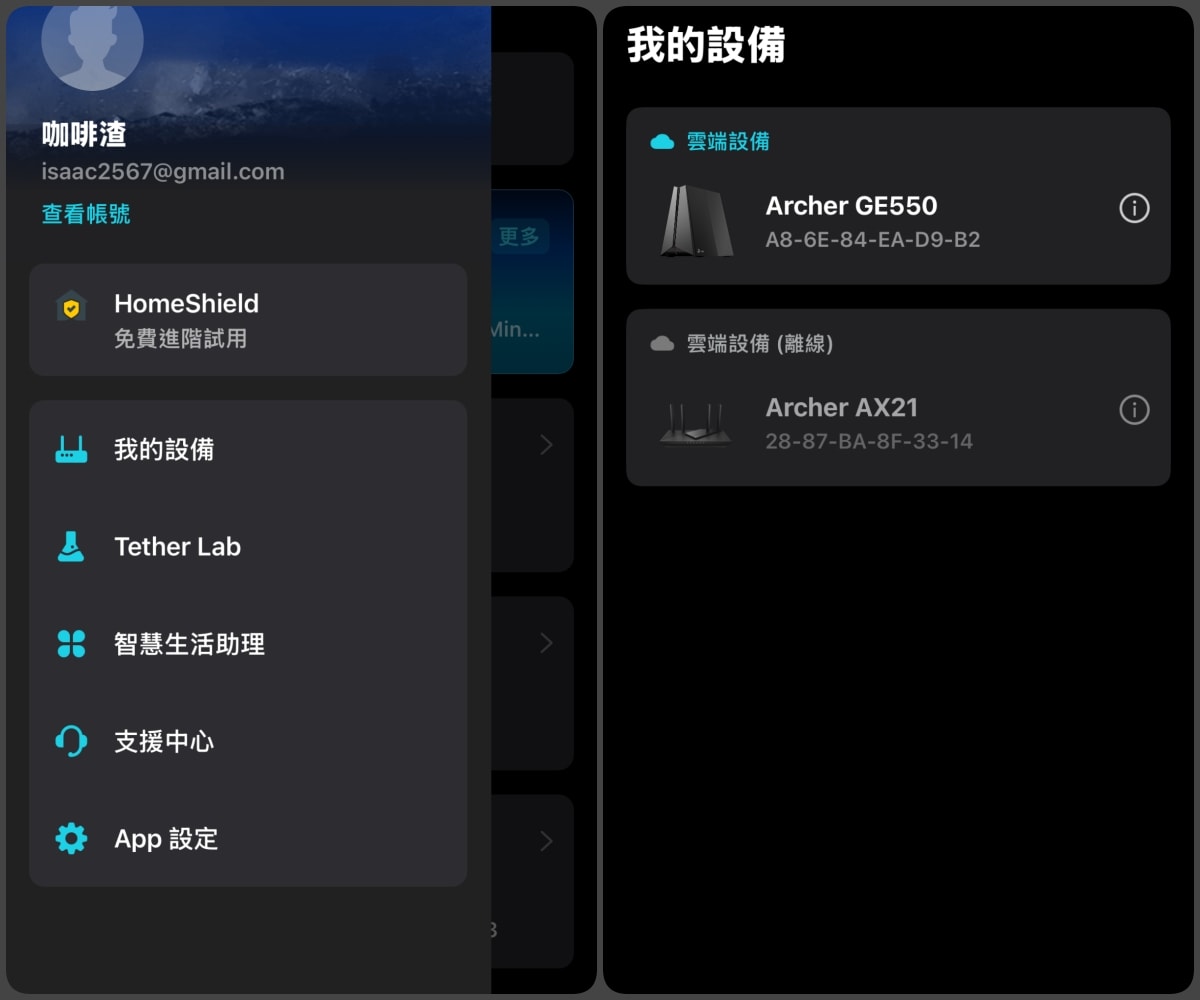Select Tether Lab menu entry
Screen dimensions: 1200x1000
click(x=248, y=547)
